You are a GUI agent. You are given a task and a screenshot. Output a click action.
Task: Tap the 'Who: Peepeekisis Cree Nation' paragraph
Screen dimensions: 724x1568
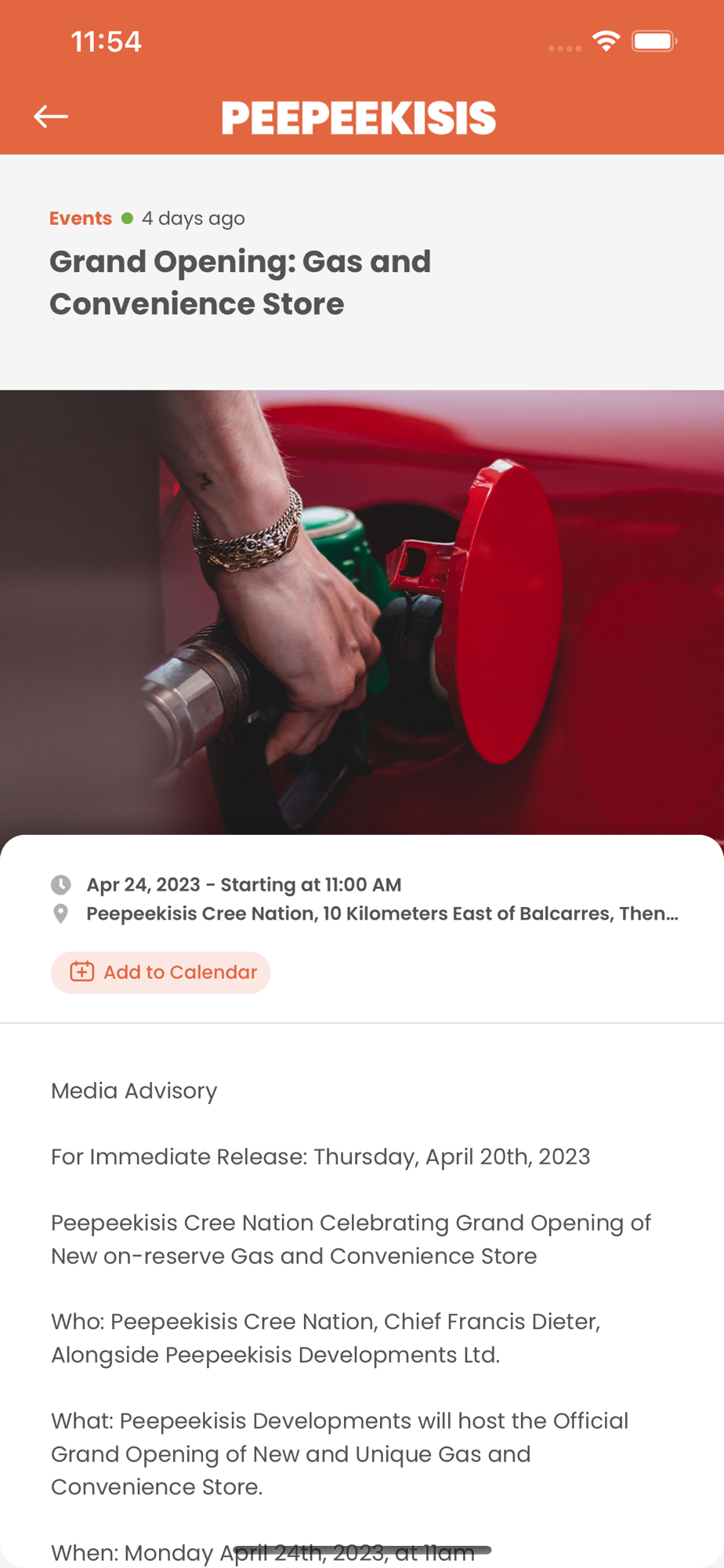pyautogui.click(x=326, y=1338)
